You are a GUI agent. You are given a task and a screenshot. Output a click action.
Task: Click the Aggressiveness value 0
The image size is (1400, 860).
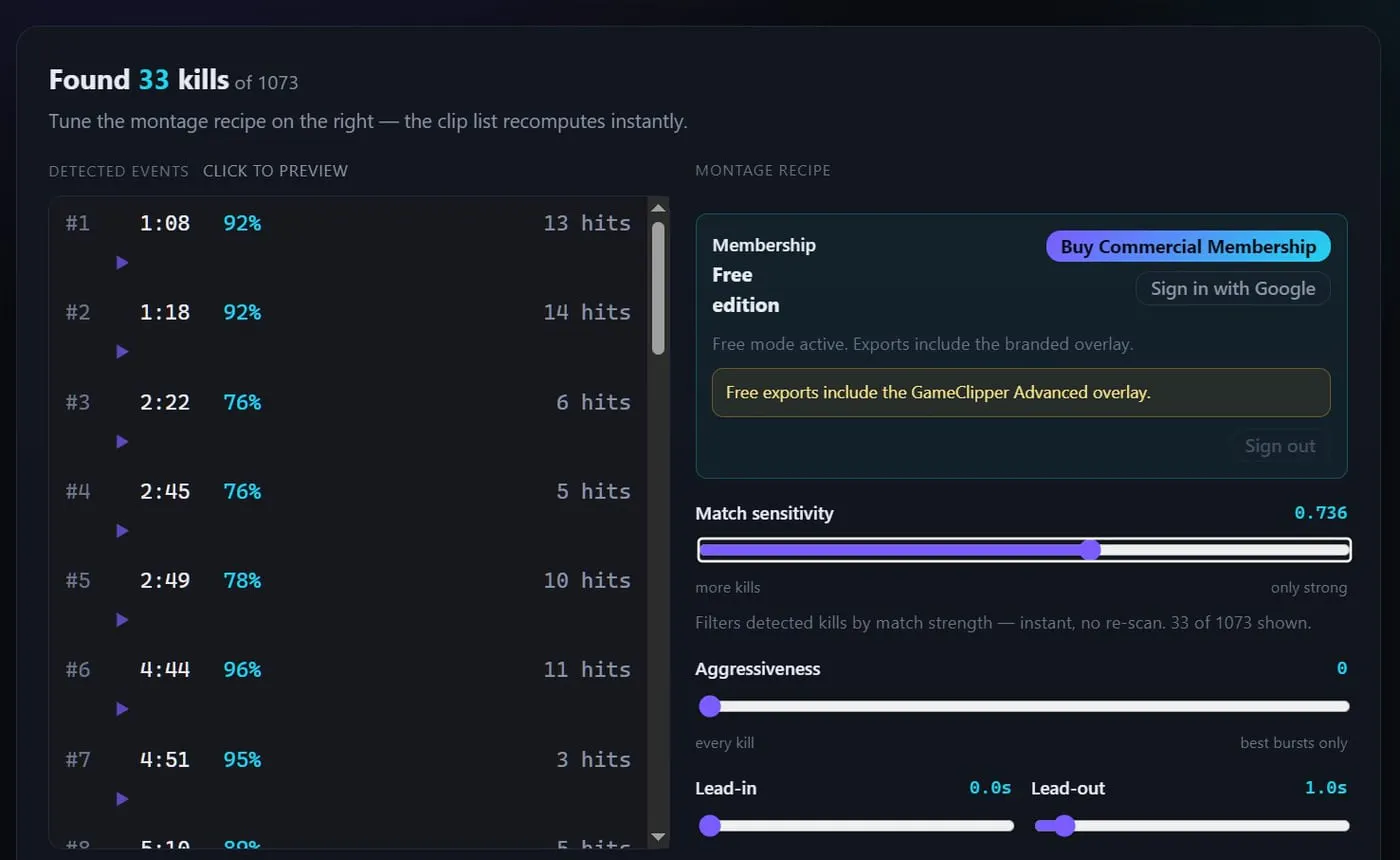click(x=1342, y=668)
